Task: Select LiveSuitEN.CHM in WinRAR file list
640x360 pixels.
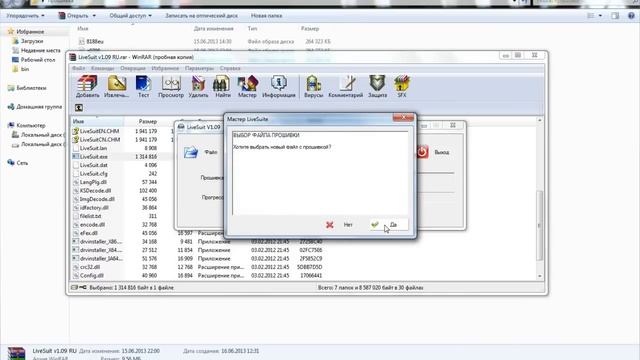Action: [100, 131]
